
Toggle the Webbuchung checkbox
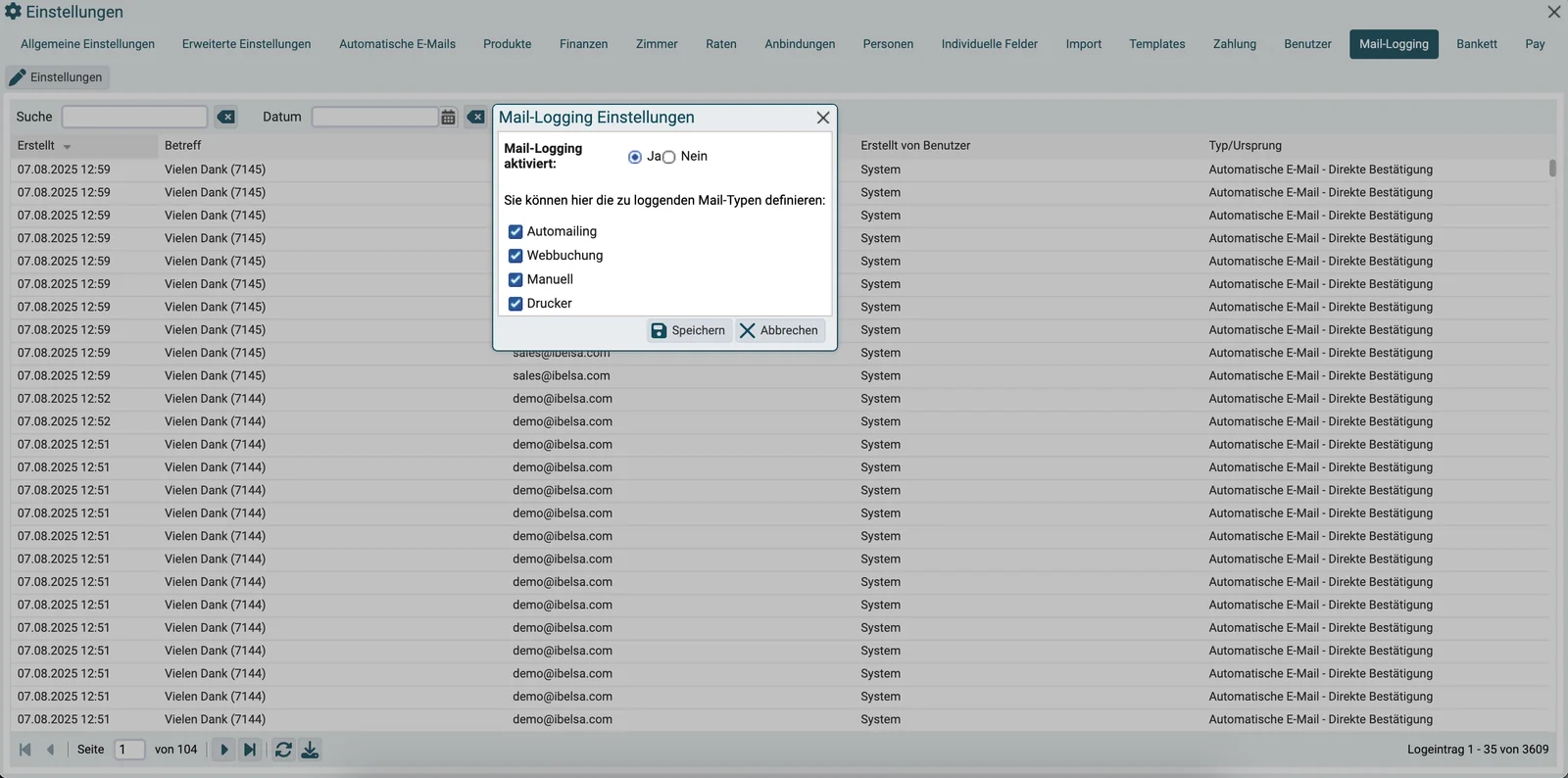pyautogui.click(x=515, y=256)
